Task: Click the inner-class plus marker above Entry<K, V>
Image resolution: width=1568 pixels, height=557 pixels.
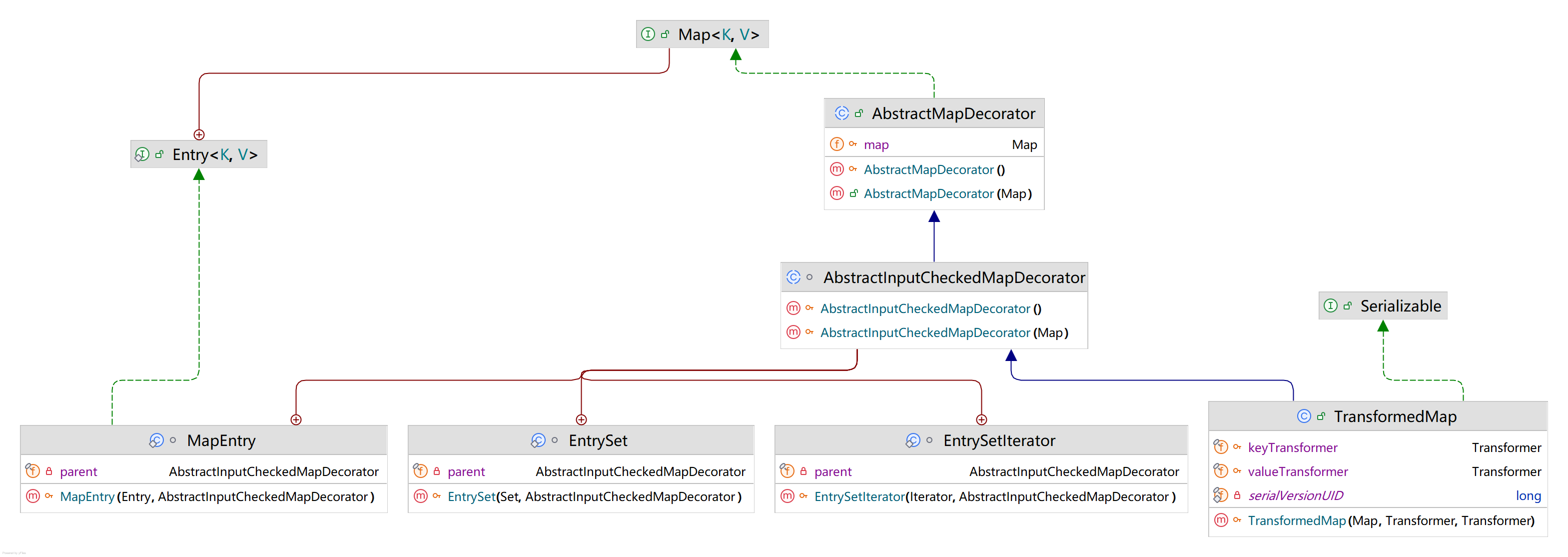Action: (x=199, y=134)
